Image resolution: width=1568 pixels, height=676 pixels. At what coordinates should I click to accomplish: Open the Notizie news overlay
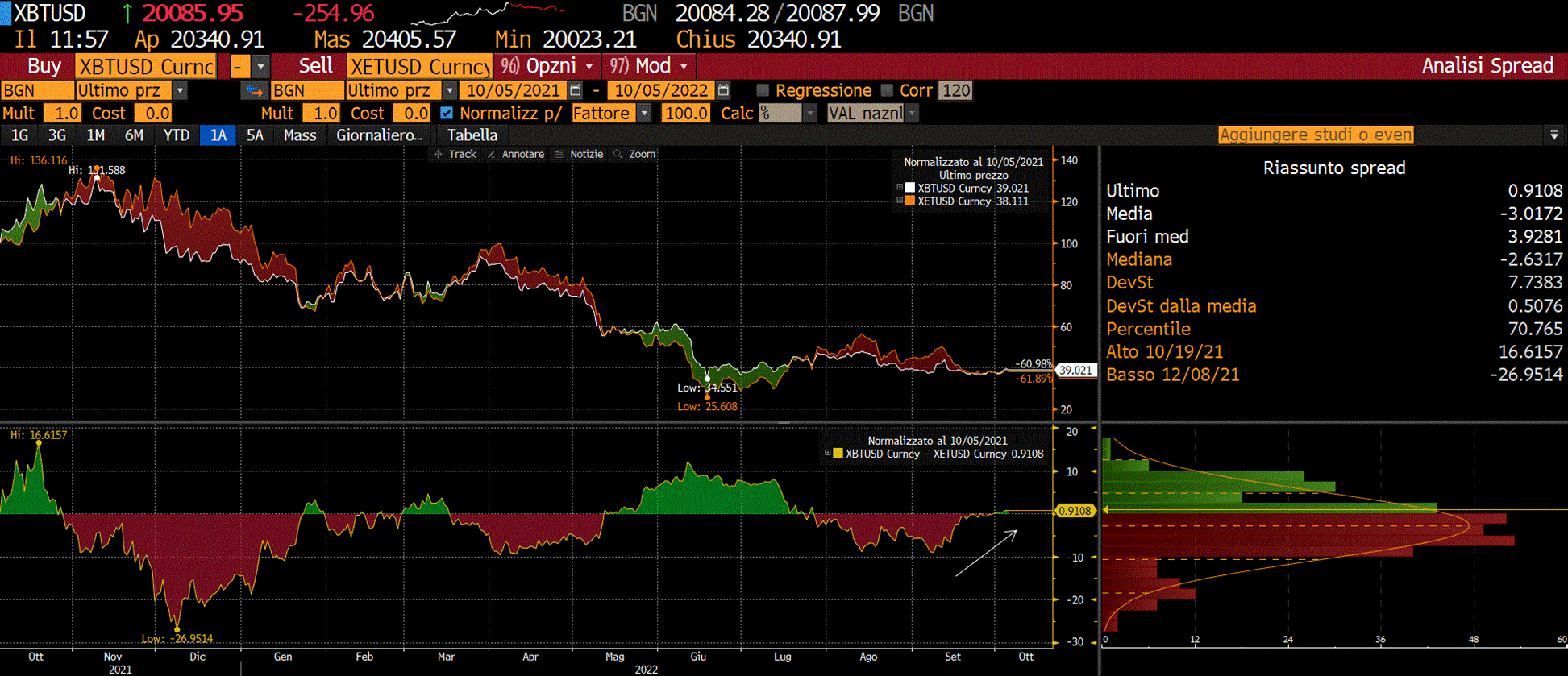579,154
